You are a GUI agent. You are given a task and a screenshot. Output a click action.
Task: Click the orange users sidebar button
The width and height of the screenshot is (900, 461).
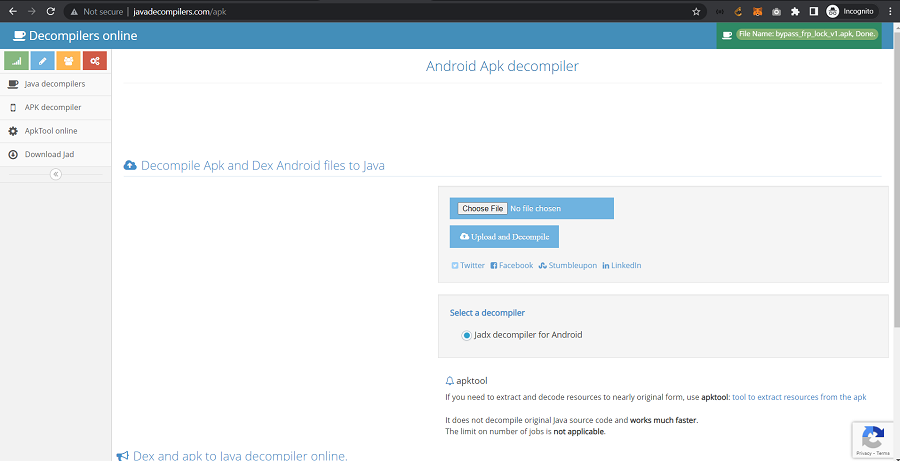point(68,60)
